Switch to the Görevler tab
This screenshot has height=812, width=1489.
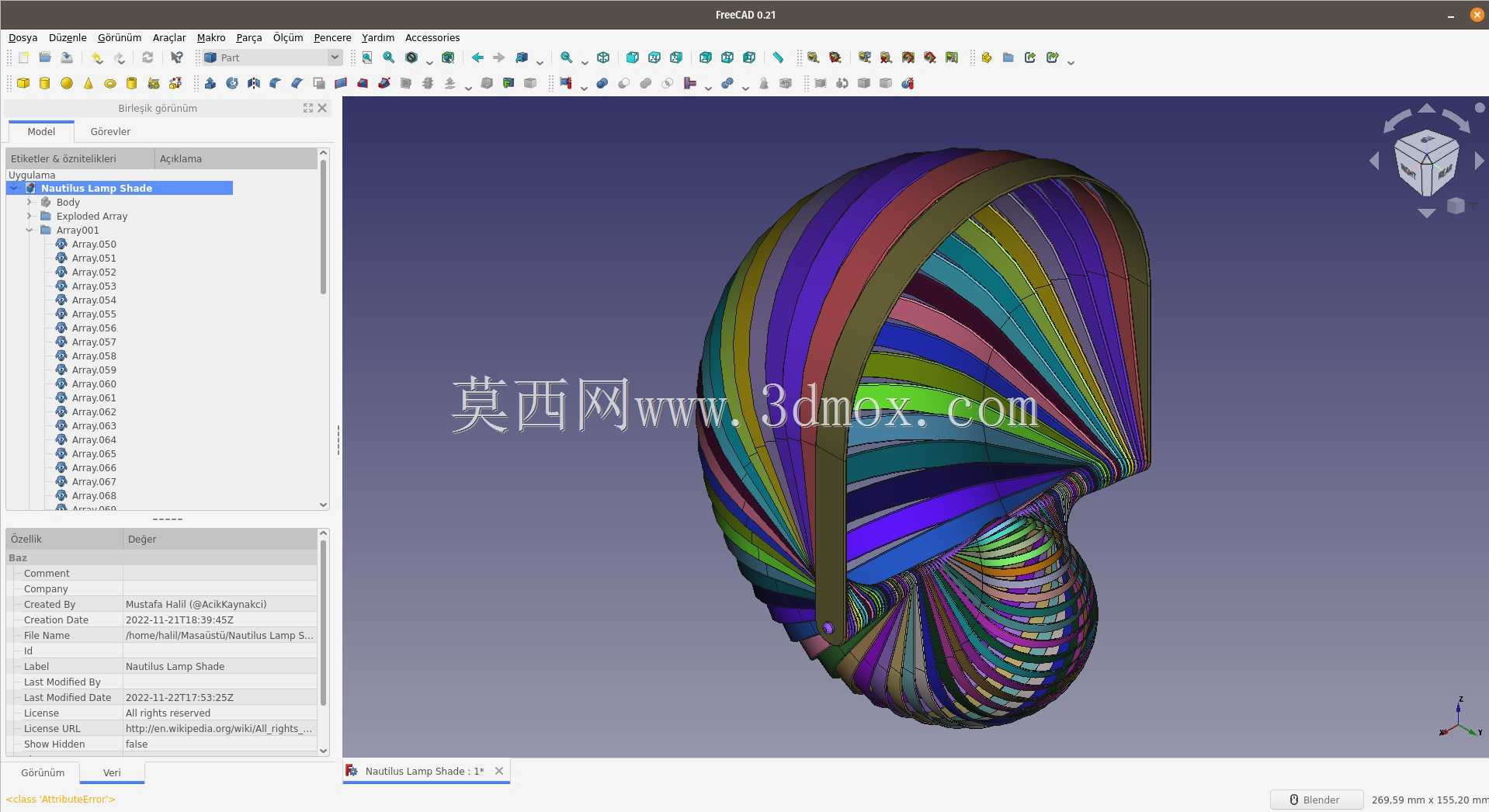[x=110, y=131]
